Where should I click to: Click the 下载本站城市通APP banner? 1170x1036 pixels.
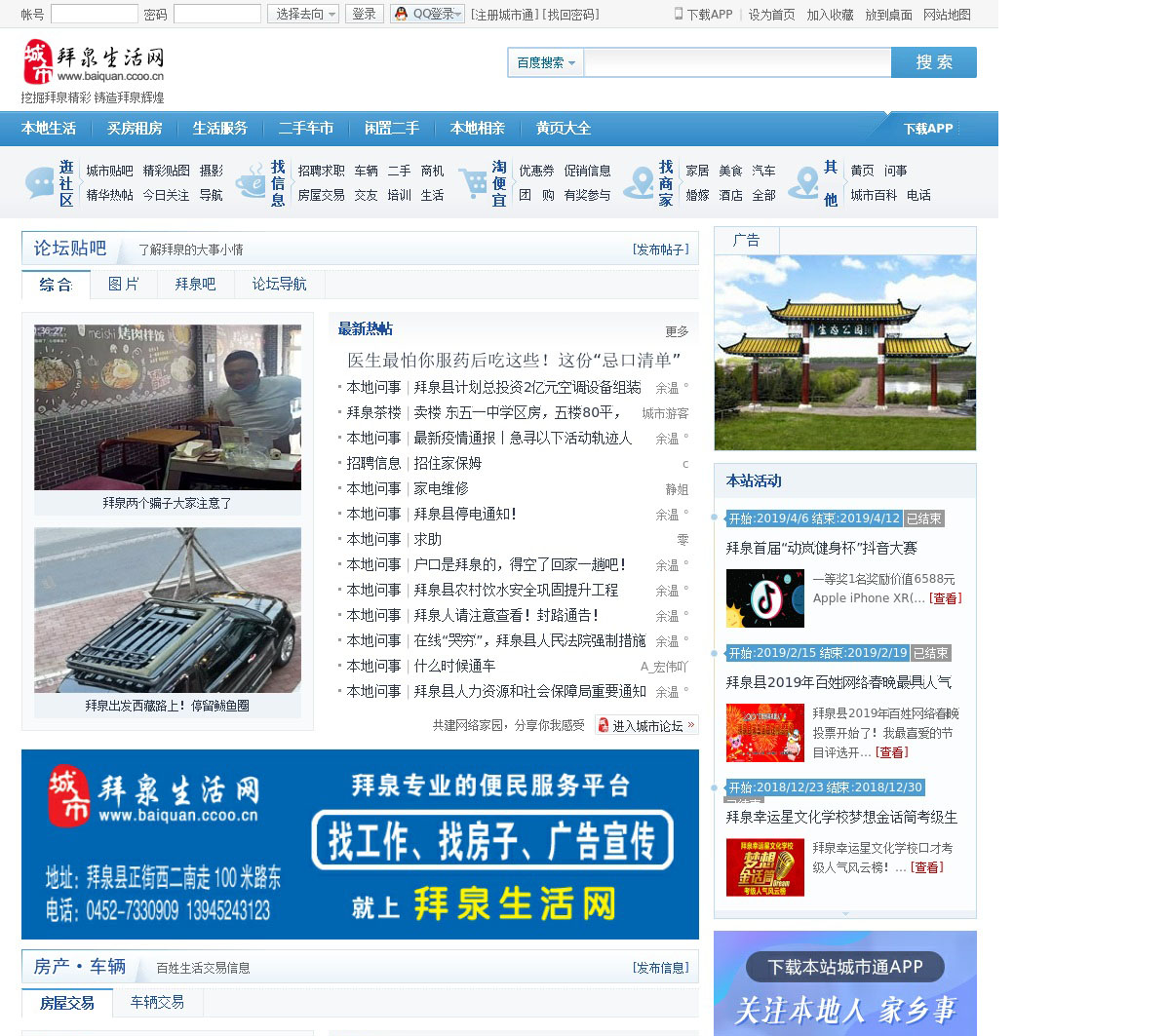pyautogui.click(x=845, y=983)
